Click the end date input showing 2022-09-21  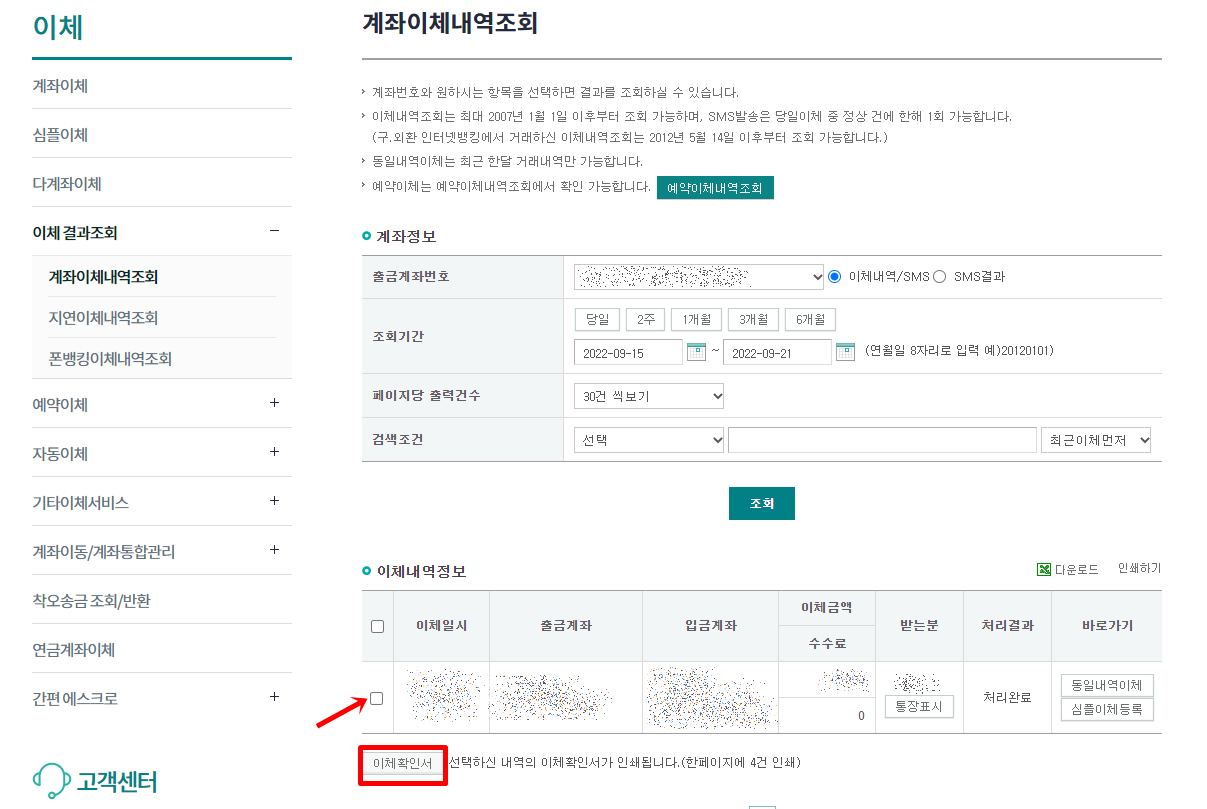pos(778,351)
